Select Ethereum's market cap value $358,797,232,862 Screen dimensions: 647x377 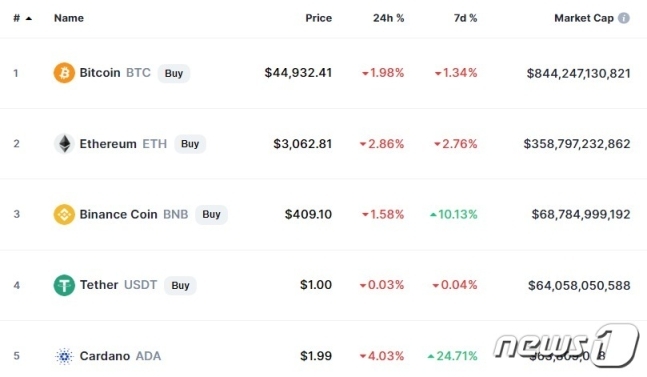point(577,144)
